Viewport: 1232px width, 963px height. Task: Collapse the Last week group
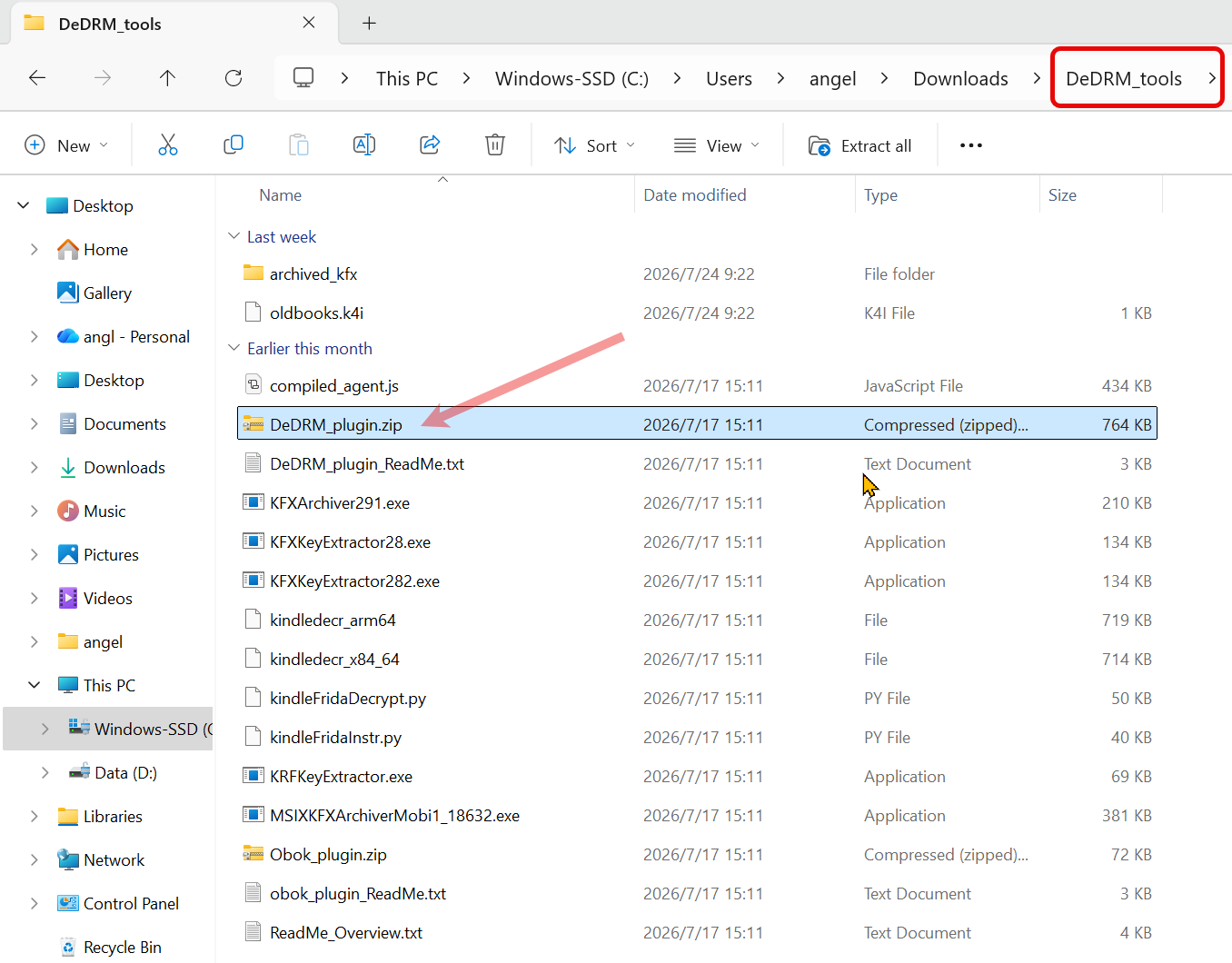233,236
